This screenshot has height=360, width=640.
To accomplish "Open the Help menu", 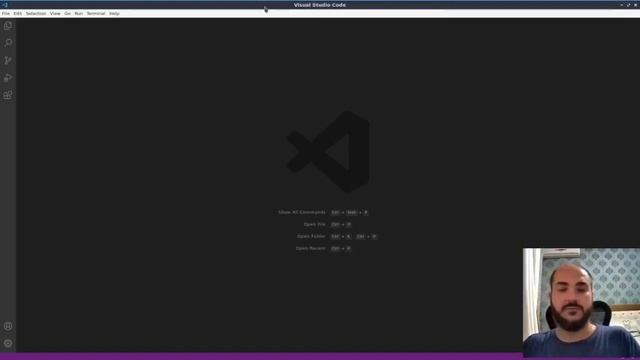I will click(x=114, y=13).
